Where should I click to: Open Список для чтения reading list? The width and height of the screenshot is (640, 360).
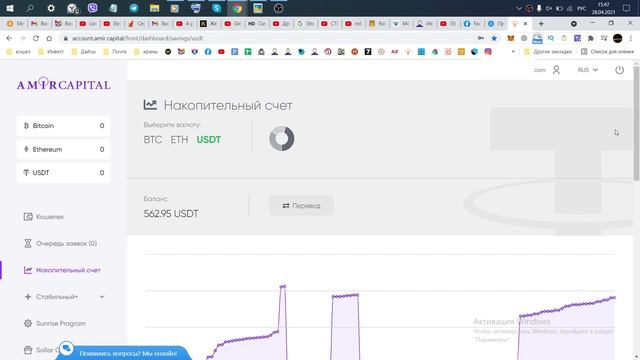(x=607, y=51)
